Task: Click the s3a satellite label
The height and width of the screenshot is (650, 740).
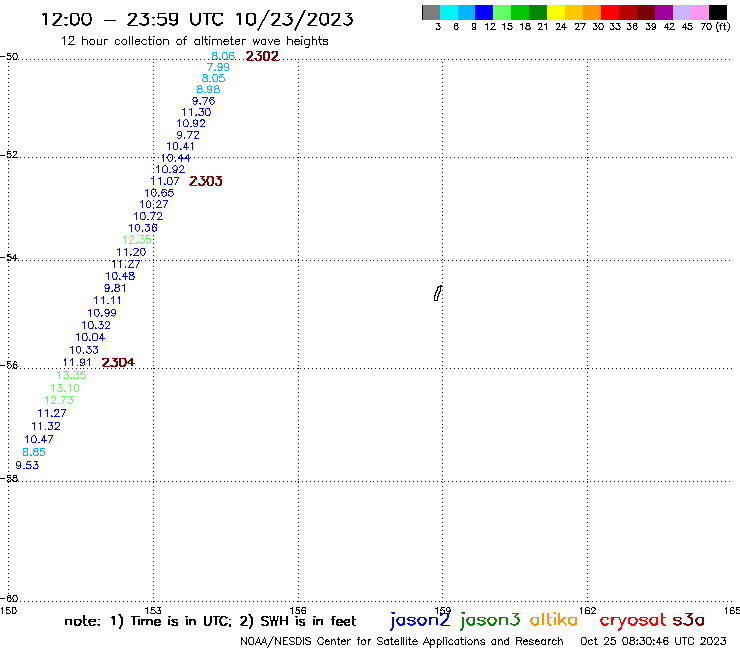Action: [x=688, y=619]
